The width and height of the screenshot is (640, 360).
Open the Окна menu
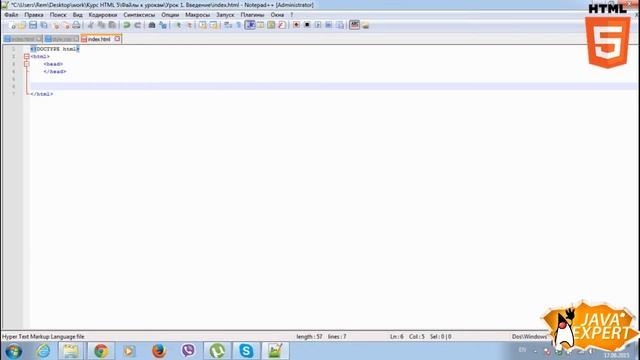[277, 15]
